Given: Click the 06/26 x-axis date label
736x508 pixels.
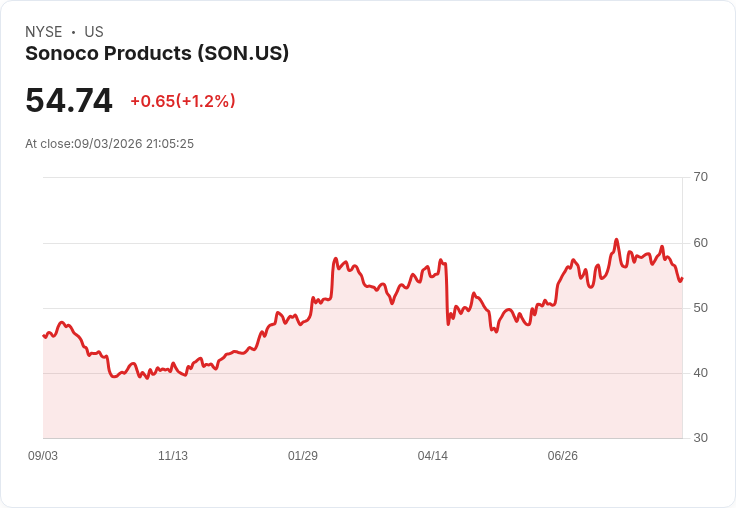Looking at the screenshot, I should click(563, 456).
